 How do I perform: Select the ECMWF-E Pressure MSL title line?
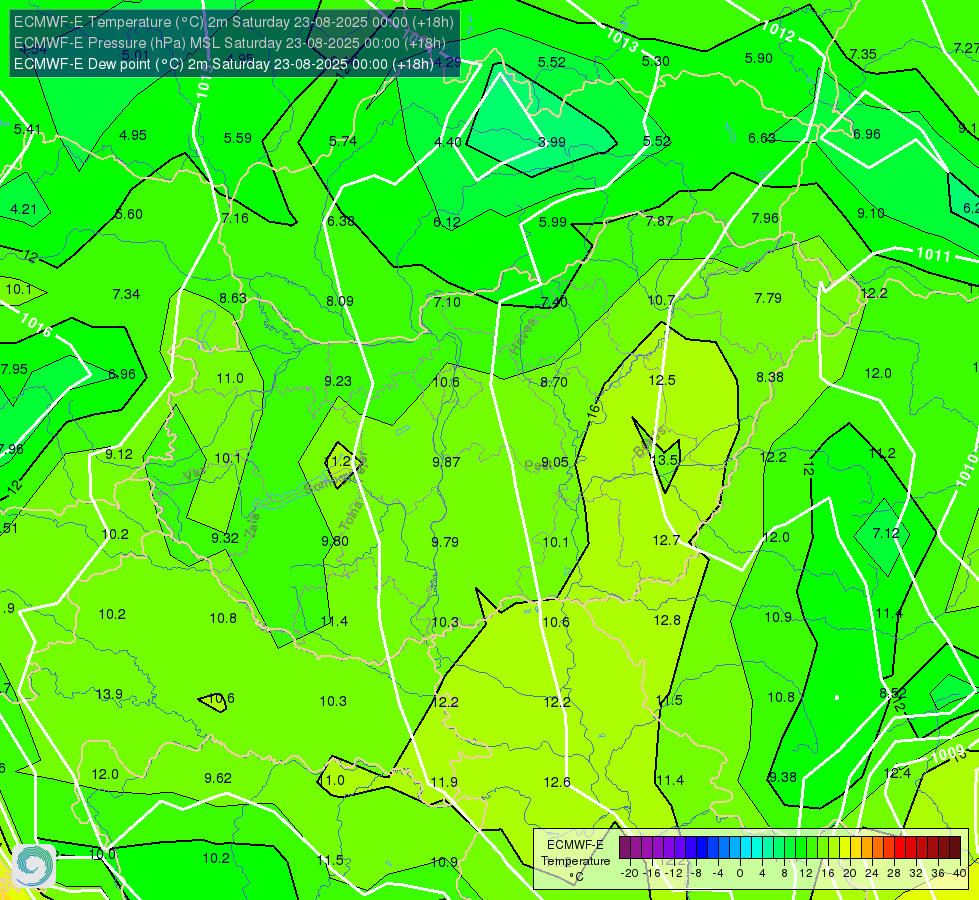click(x=230, y=43)
